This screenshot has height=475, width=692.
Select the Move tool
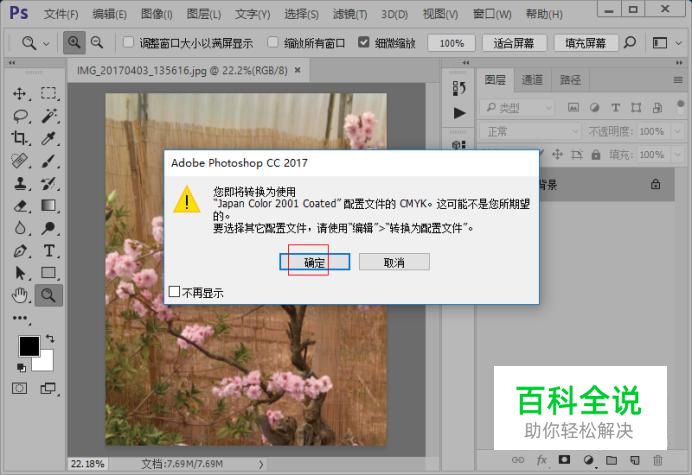point(19,94)
